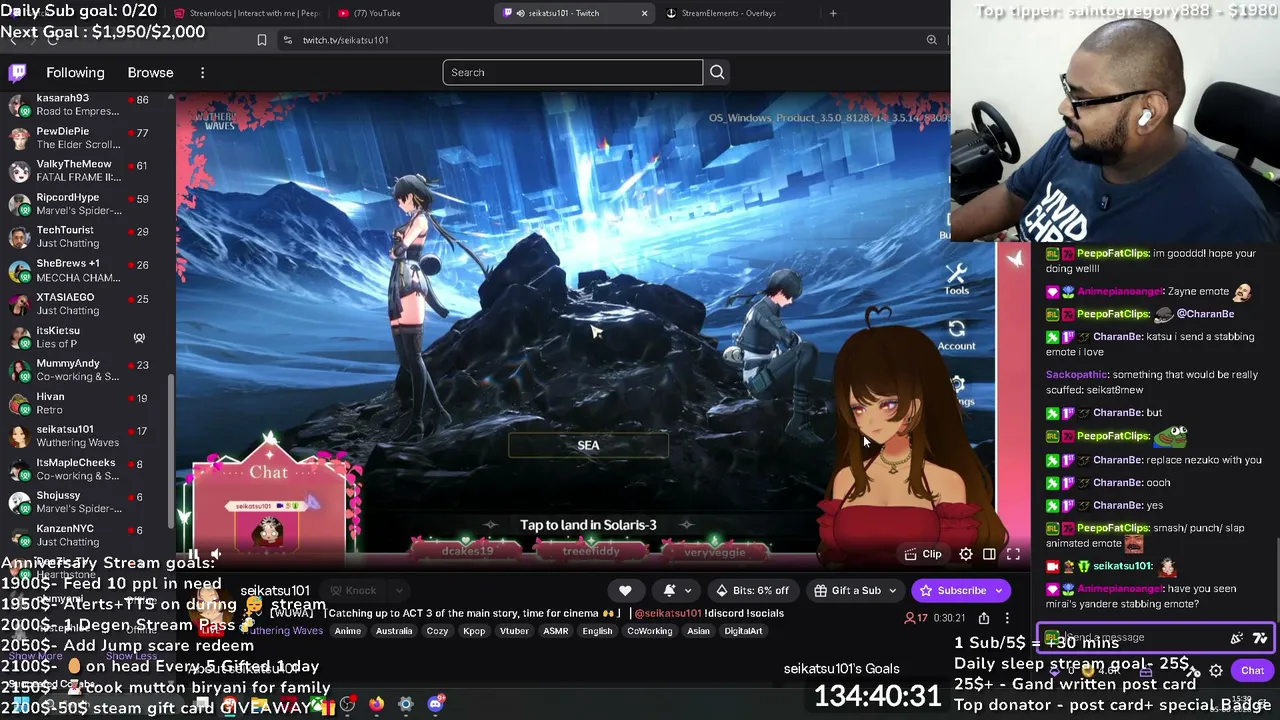
Task: Click the Twitch search field
Action: tap(573, 72)
